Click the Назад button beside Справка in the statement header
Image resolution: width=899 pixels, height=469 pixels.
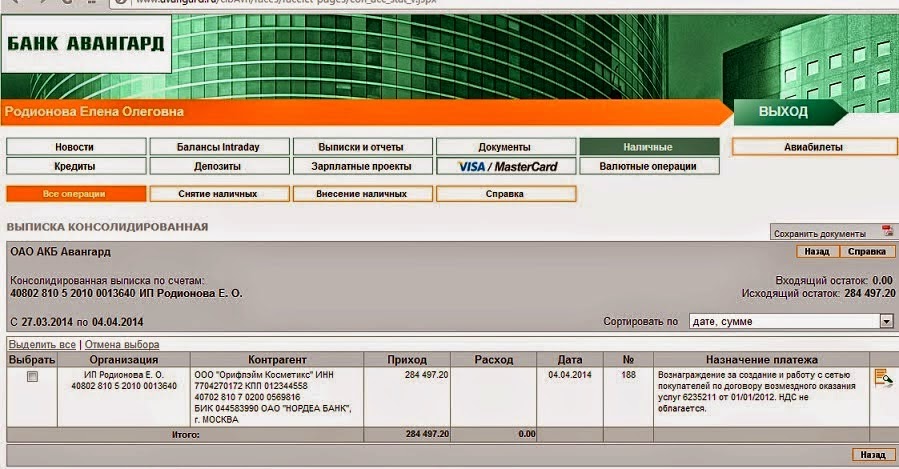point(818,252)
